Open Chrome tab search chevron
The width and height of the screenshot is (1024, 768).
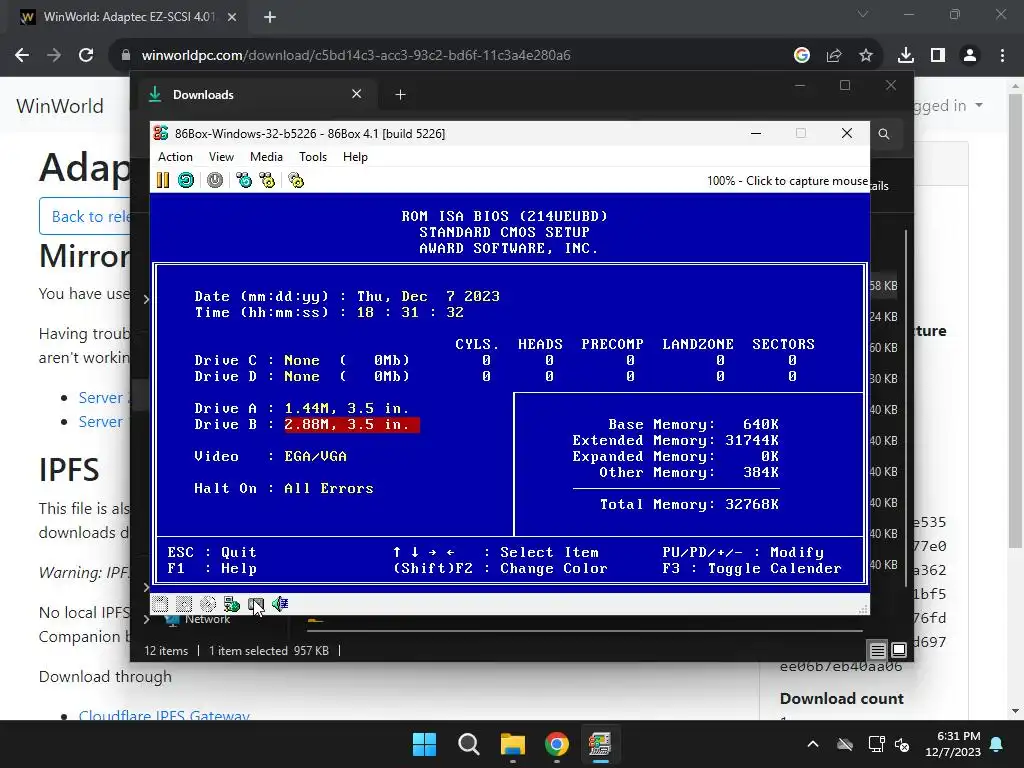[x=863, y=14]
